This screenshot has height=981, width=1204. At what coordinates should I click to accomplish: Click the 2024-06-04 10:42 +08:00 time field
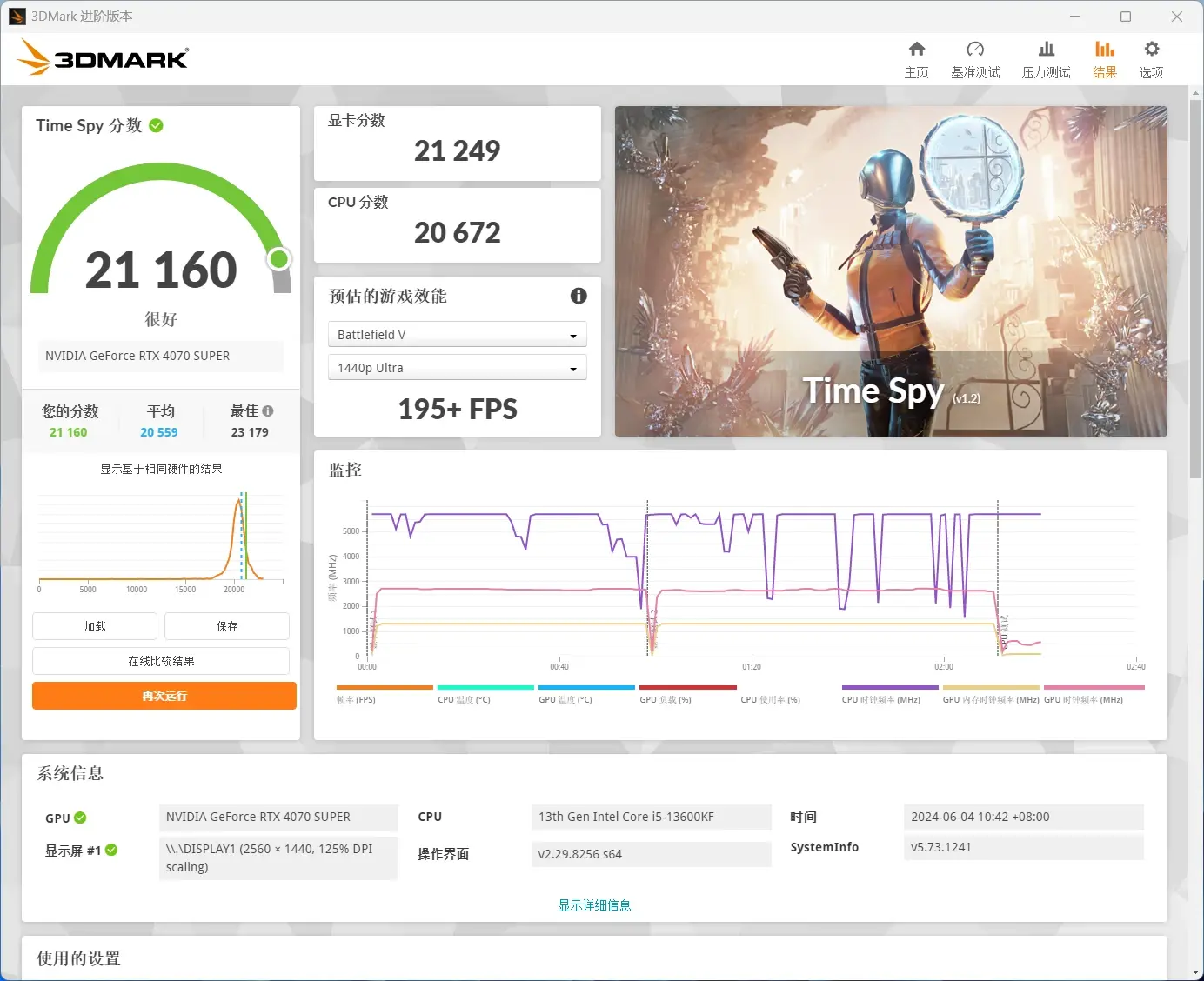[x=1024, y=817]
